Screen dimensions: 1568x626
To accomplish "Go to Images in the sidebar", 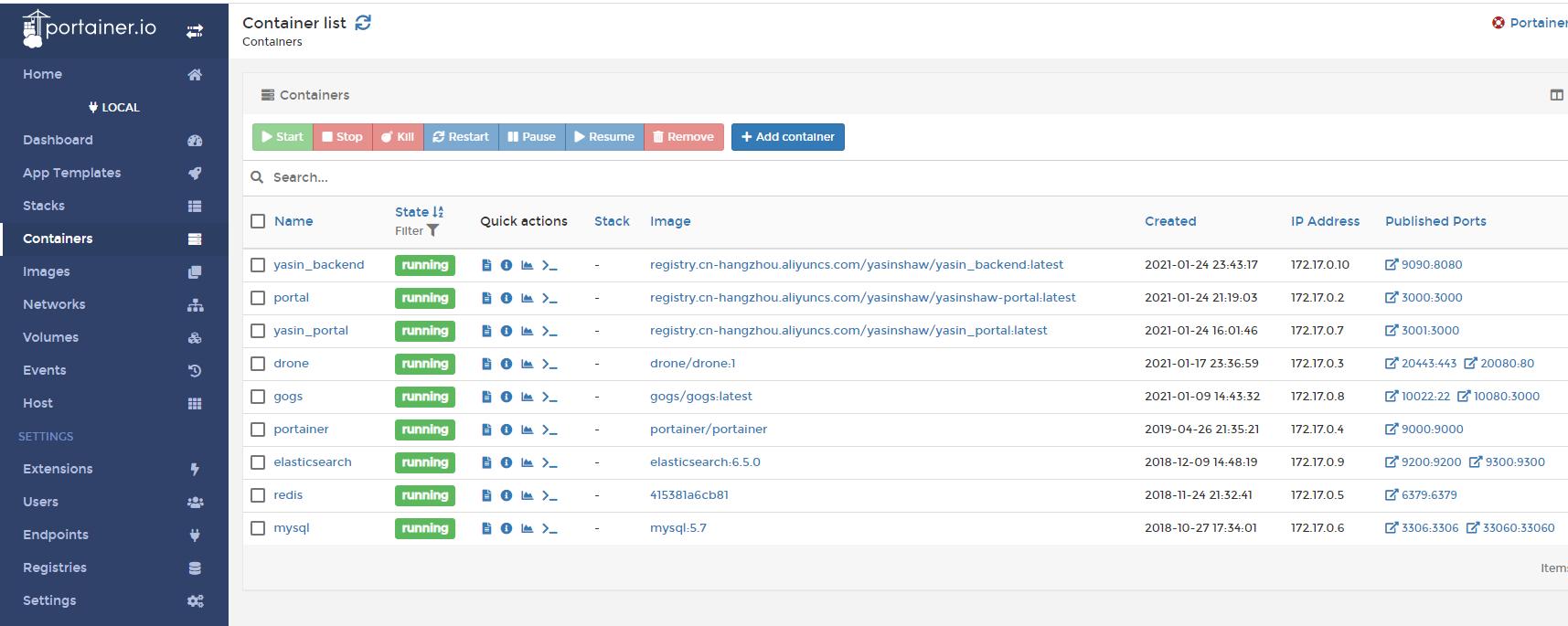I will click(x=47, y=271).
